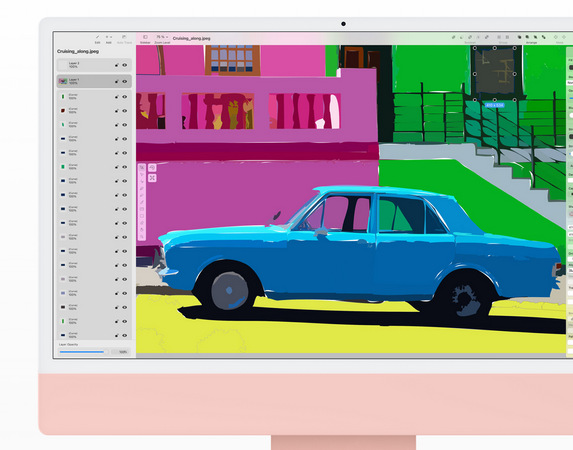Viewport: 573px width, 450px height.
Task: Lock Layer 1 with its padlock icon
Action: 117,81
